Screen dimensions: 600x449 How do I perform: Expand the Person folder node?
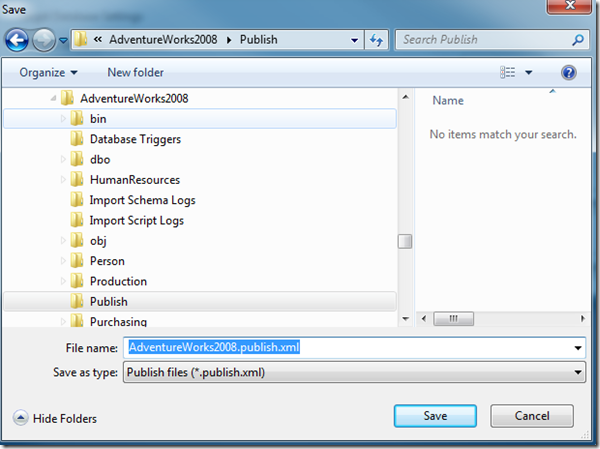[63, 261]
